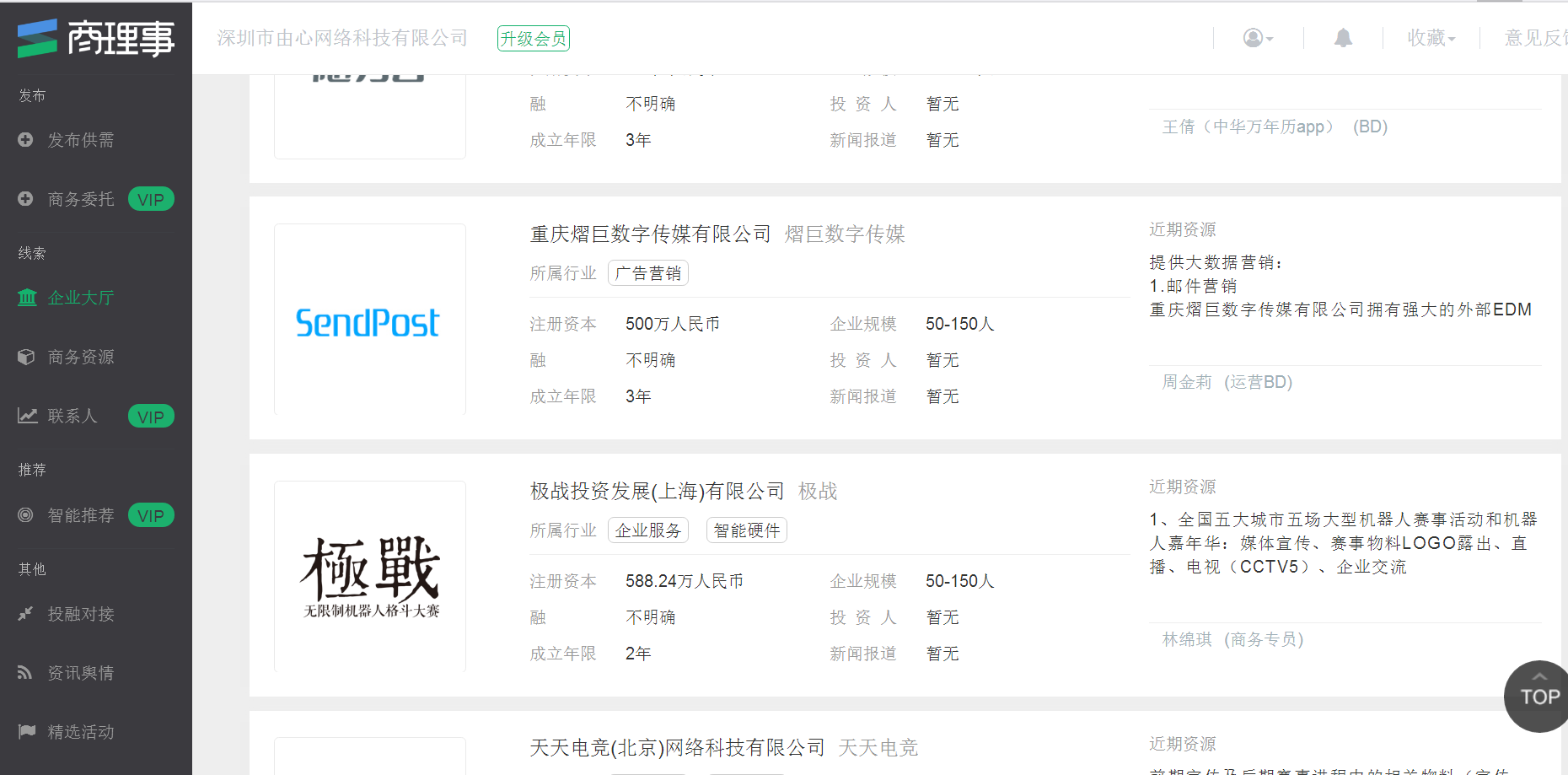Open notifications bell icon
The height and width of the screenshot is (775, 1568).
[1343, 38]
